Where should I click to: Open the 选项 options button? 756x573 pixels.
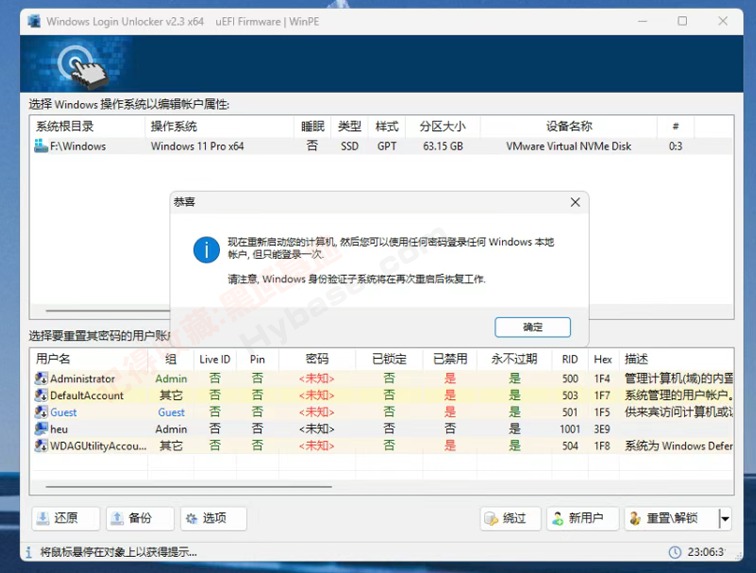[214, 518]
